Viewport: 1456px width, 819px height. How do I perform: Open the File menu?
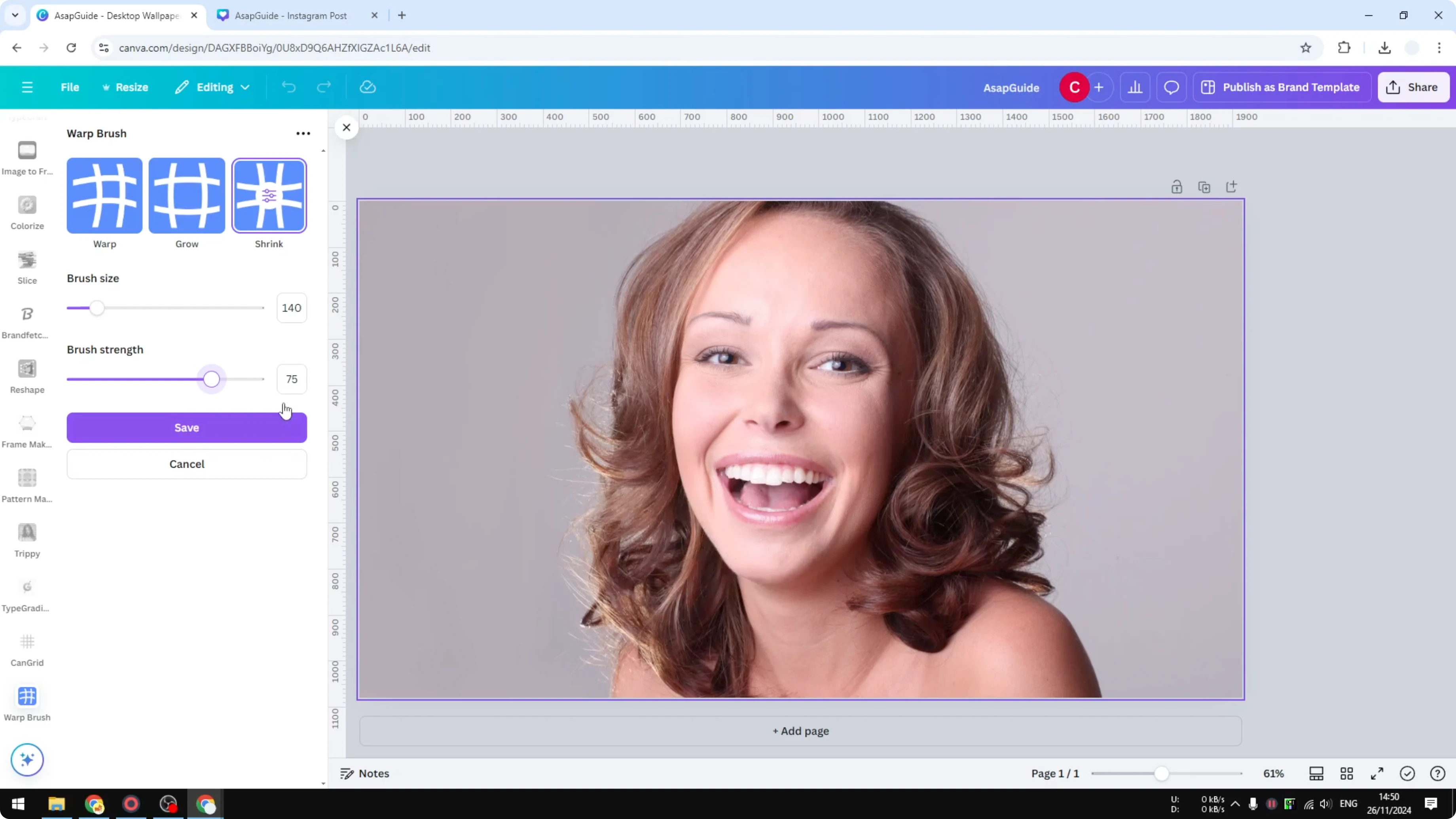point(70,87)
